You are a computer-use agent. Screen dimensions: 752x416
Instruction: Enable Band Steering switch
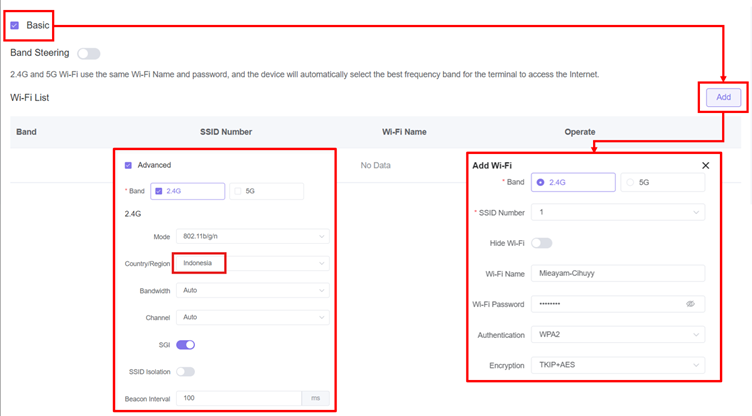(88, 53)
